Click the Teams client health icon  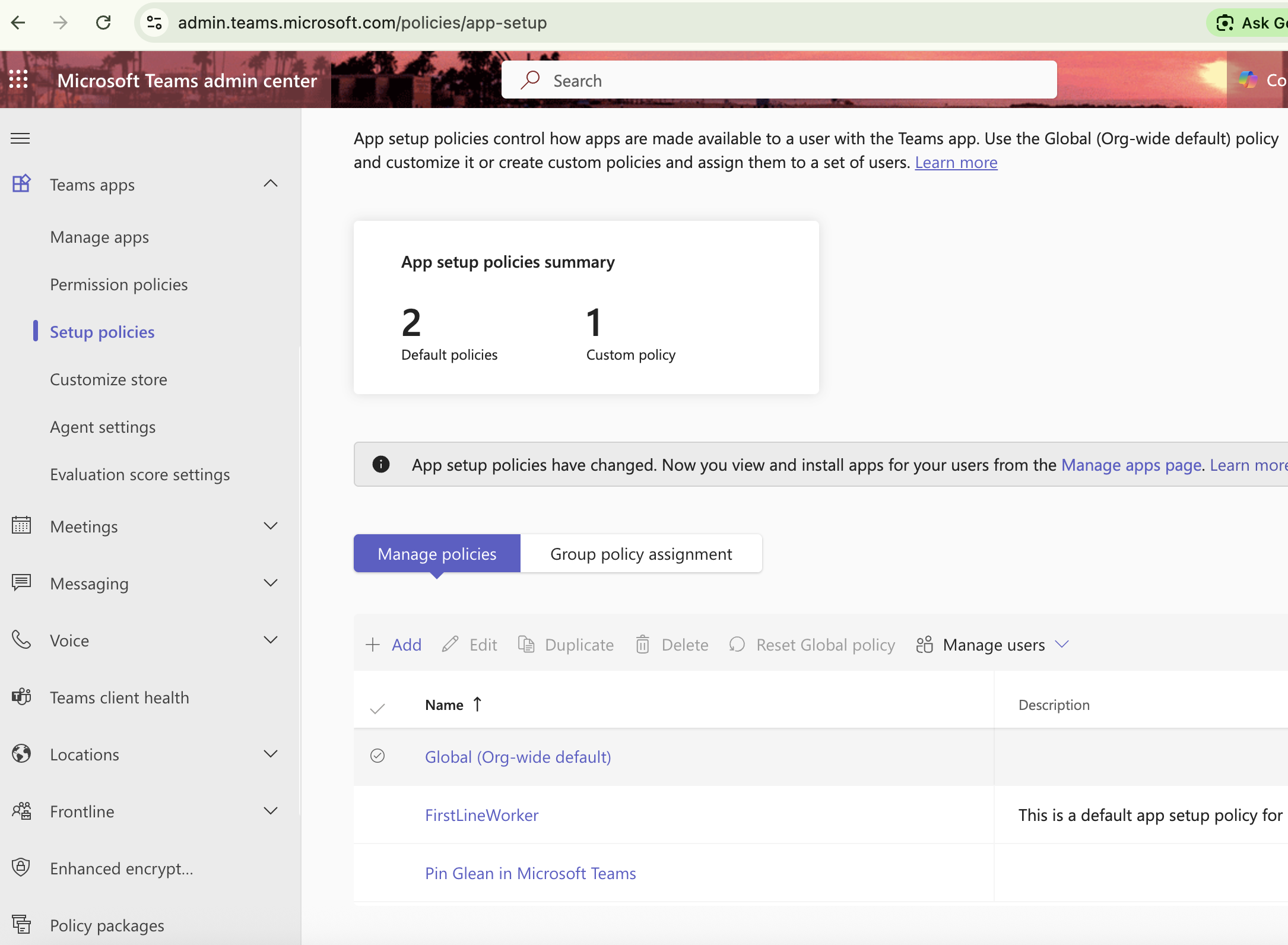21,696
